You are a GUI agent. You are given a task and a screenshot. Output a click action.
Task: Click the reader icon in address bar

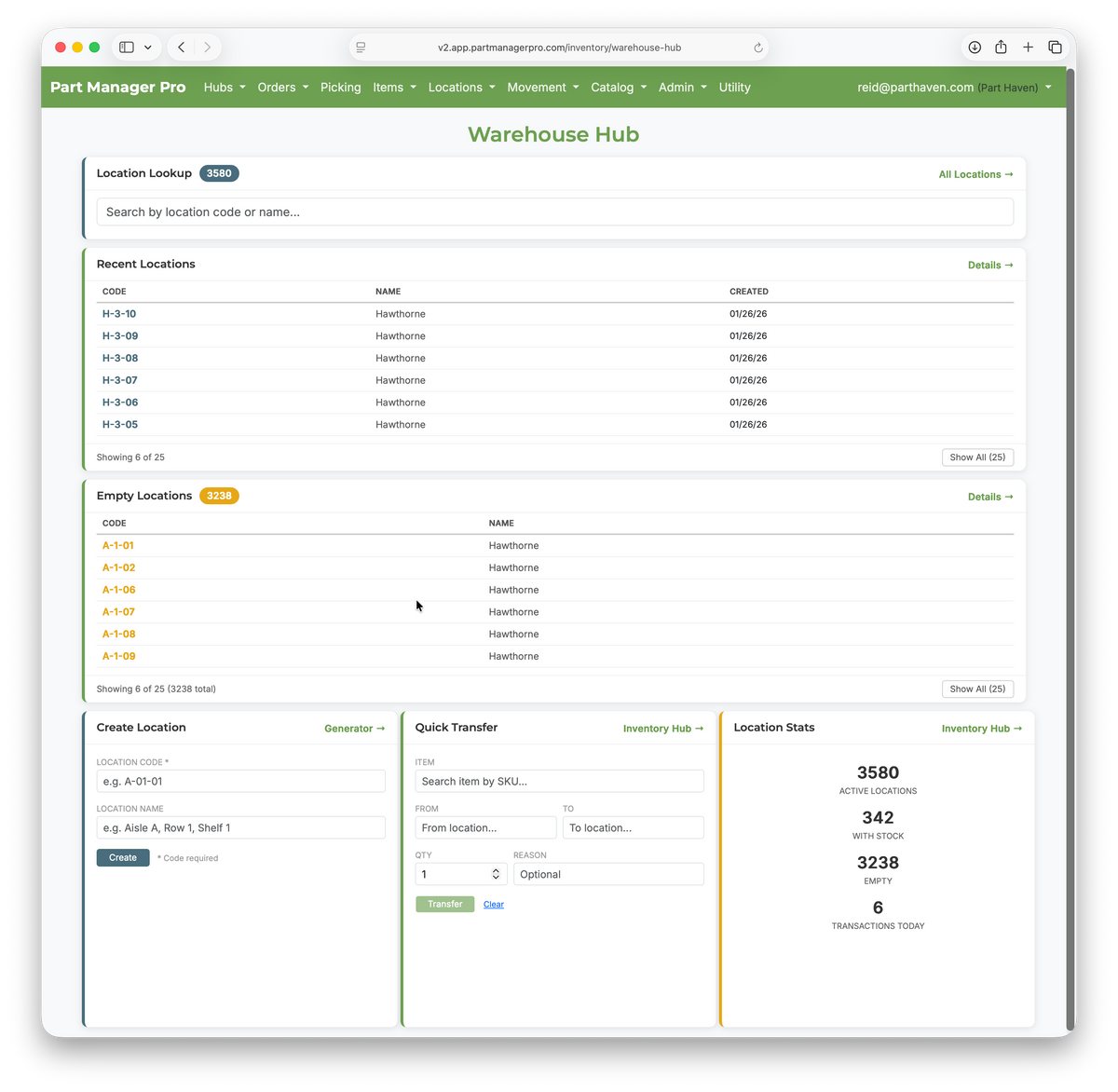[361, 48]
